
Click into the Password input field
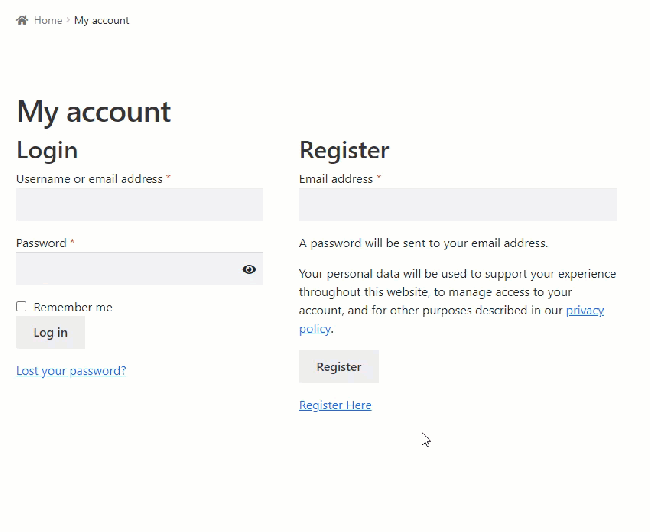click(x=125, y=269)
